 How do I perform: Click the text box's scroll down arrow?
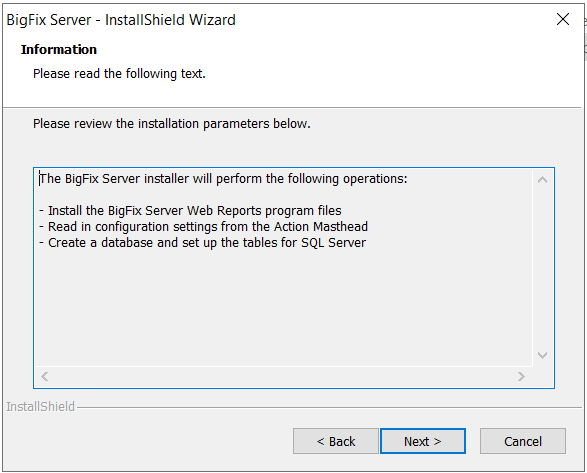(x=542, y=355)
